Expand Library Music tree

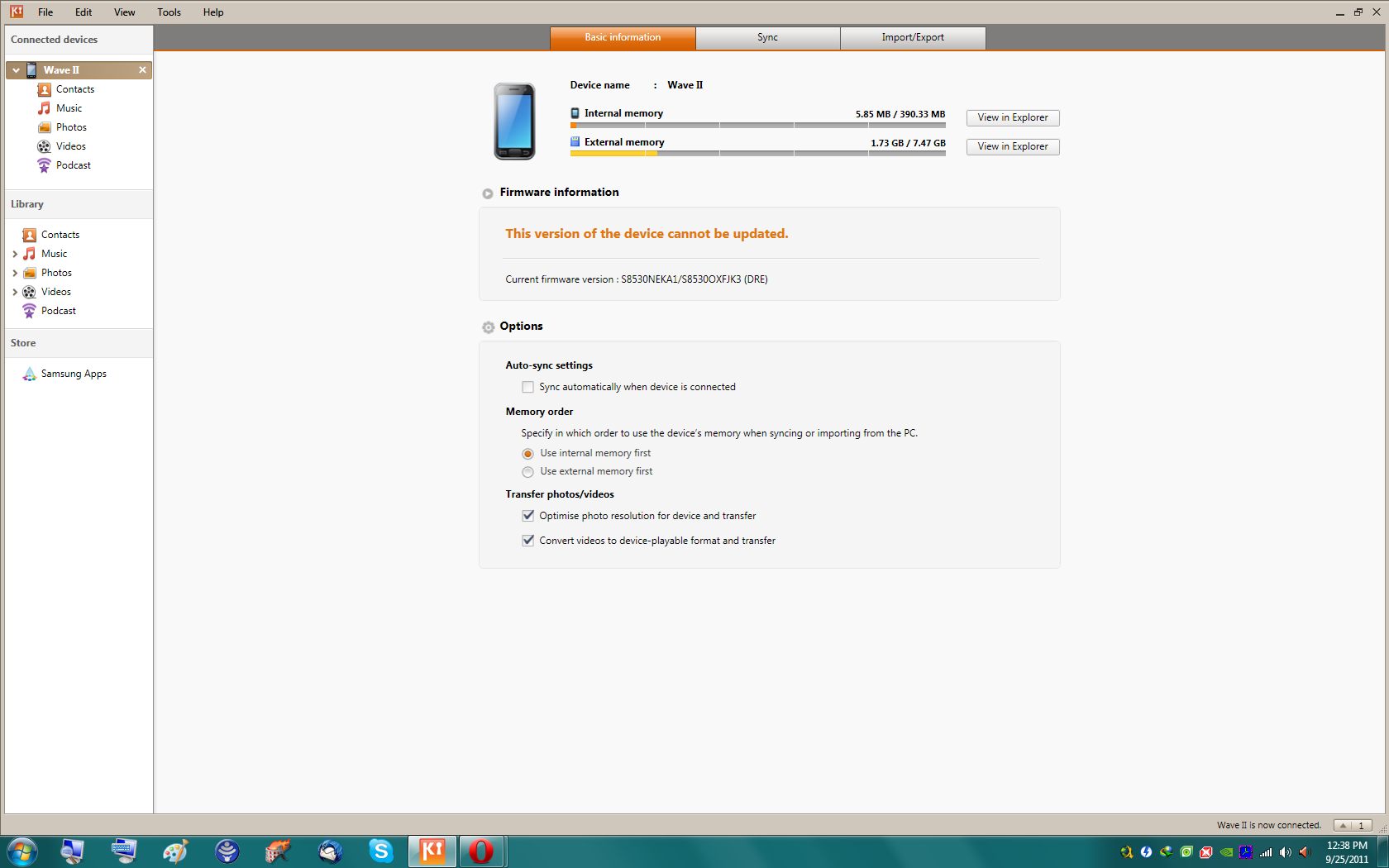pyautogui.click(x=15, y=254)
